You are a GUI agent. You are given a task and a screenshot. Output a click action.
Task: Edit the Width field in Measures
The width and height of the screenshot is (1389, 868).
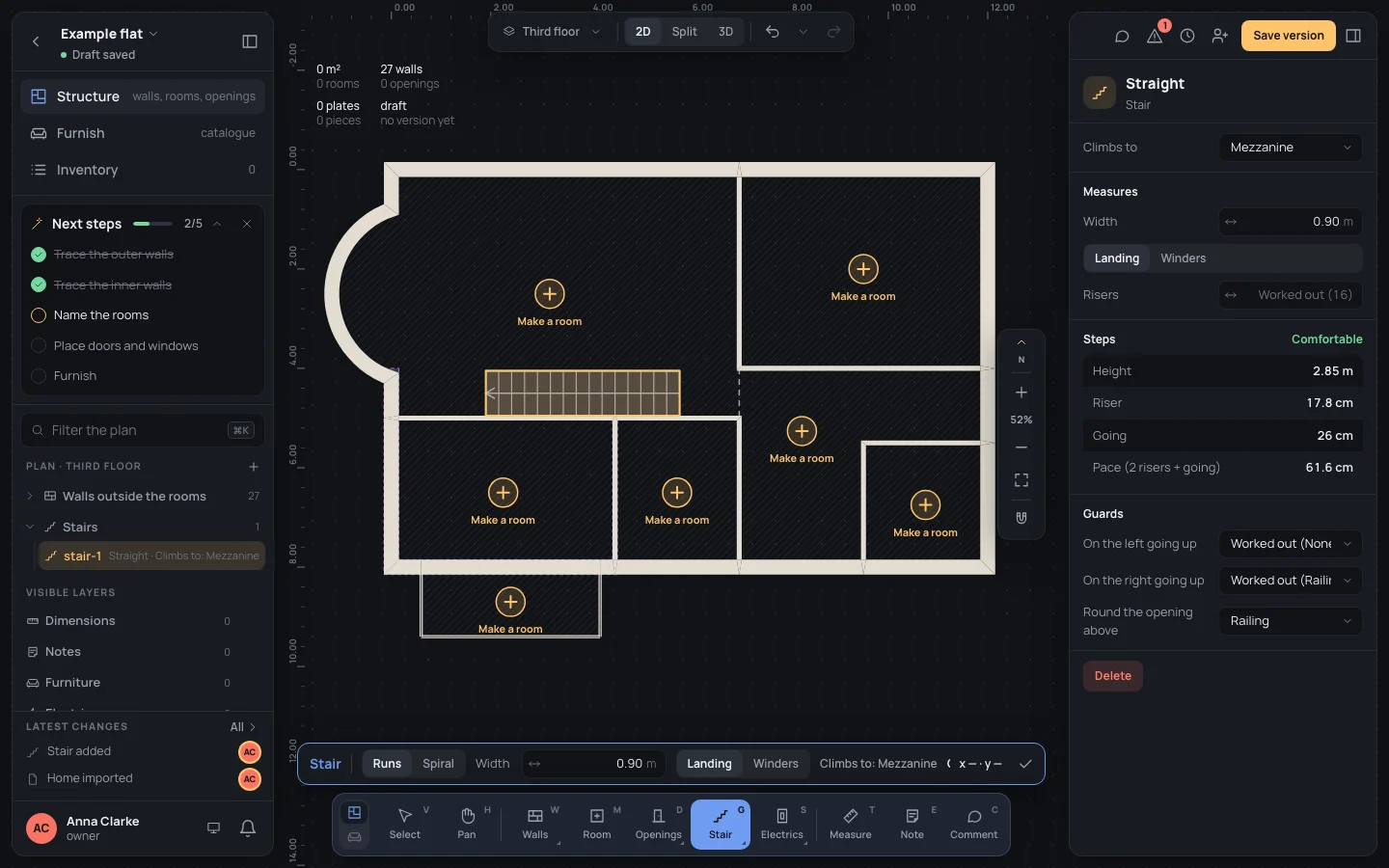(1291, 222)
